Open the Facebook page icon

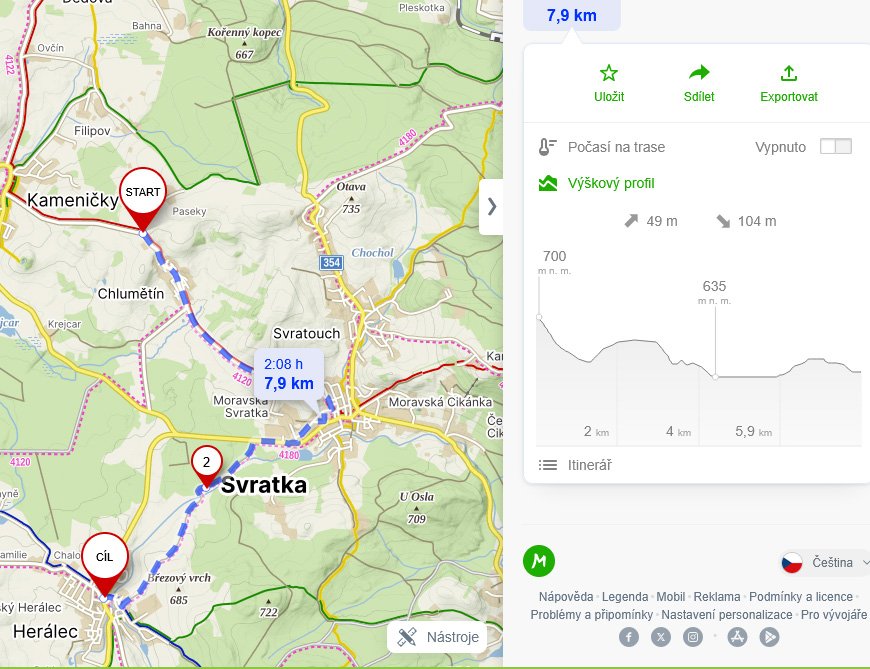(629, 637)
